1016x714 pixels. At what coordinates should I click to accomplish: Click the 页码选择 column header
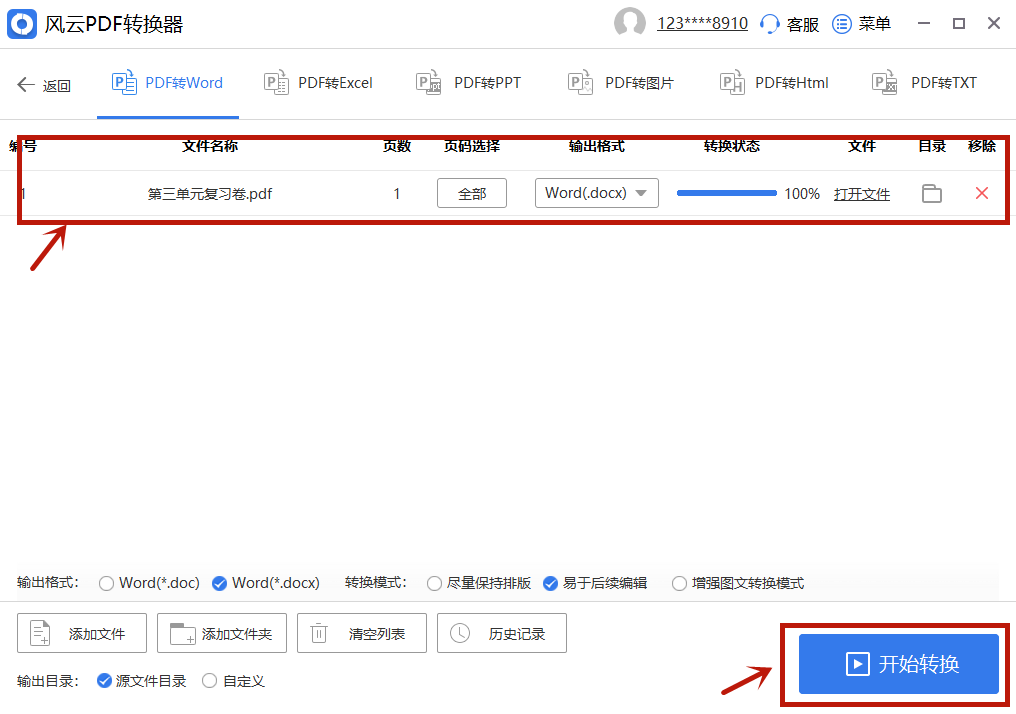(472, 146)
